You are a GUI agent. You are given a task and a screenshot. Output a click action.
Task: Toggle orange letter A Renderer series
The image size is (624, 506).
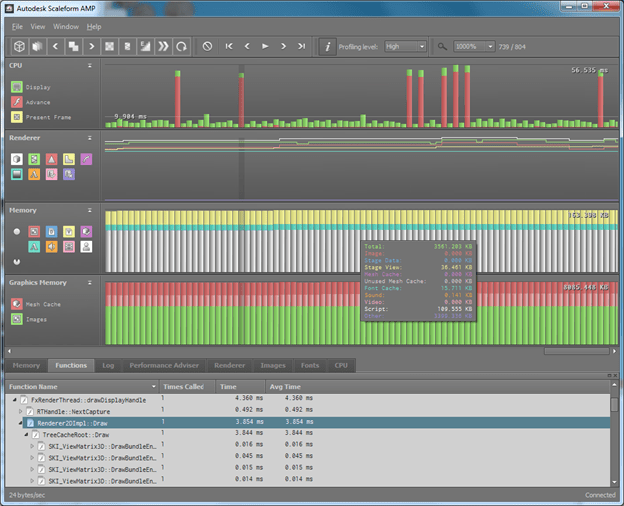click(x=34, y=174)
